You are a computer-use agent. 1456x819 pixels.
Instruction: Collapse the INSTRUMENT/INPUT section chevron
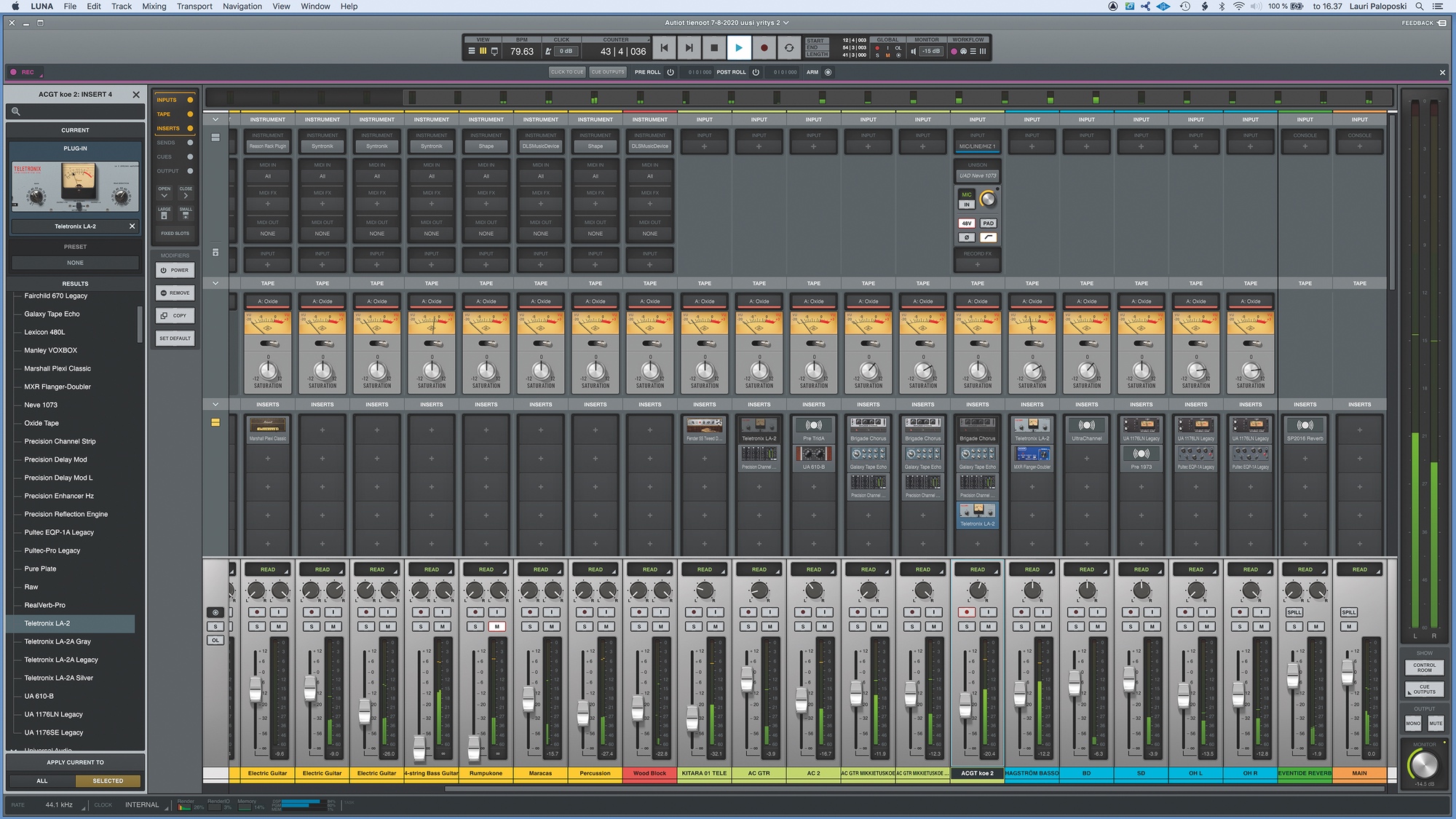point(215,119)
